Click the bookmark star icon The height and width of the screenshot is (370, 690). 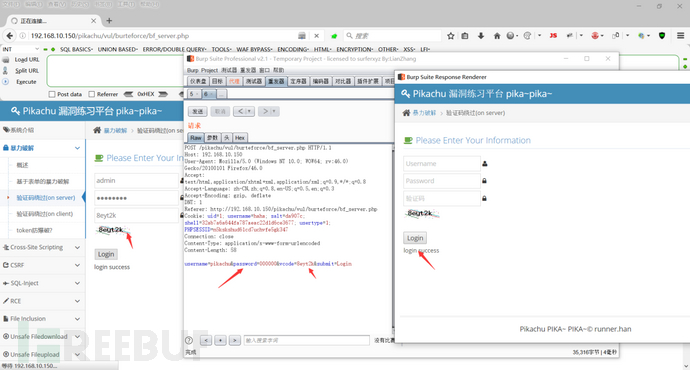coord(451,36)
